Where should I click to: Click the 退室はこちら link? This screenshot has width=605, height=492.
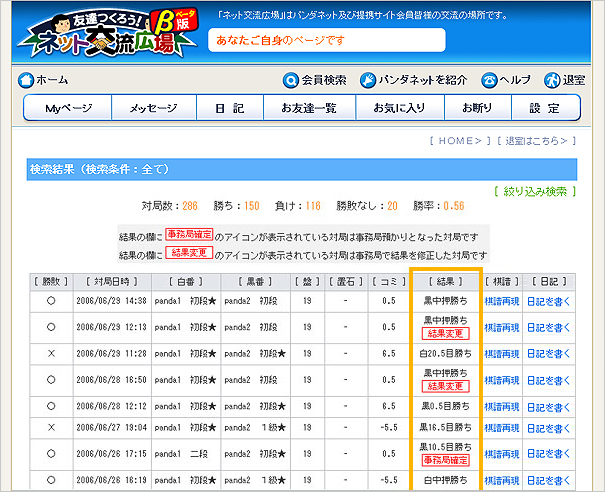coord(538,141)
